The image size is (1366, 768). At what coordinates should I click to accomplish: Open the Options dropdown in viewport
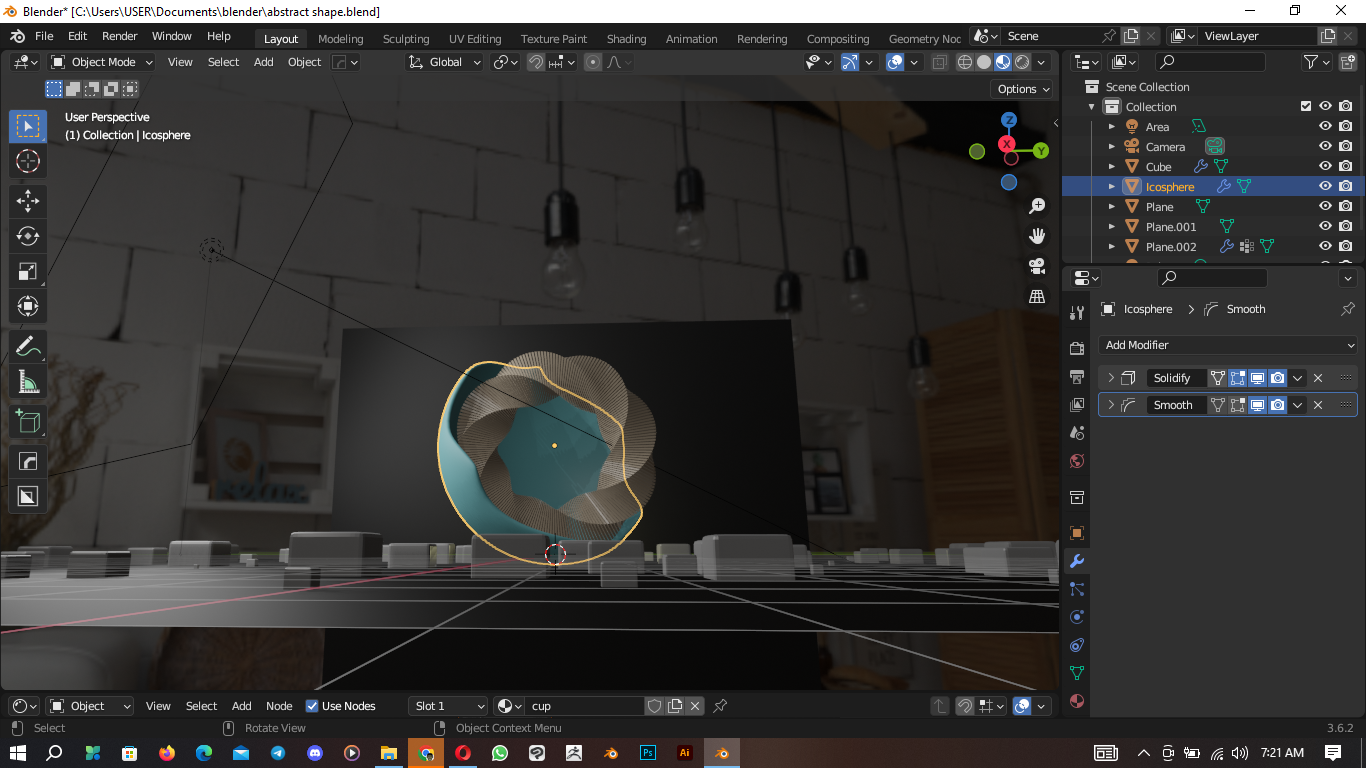[1023, 89]
